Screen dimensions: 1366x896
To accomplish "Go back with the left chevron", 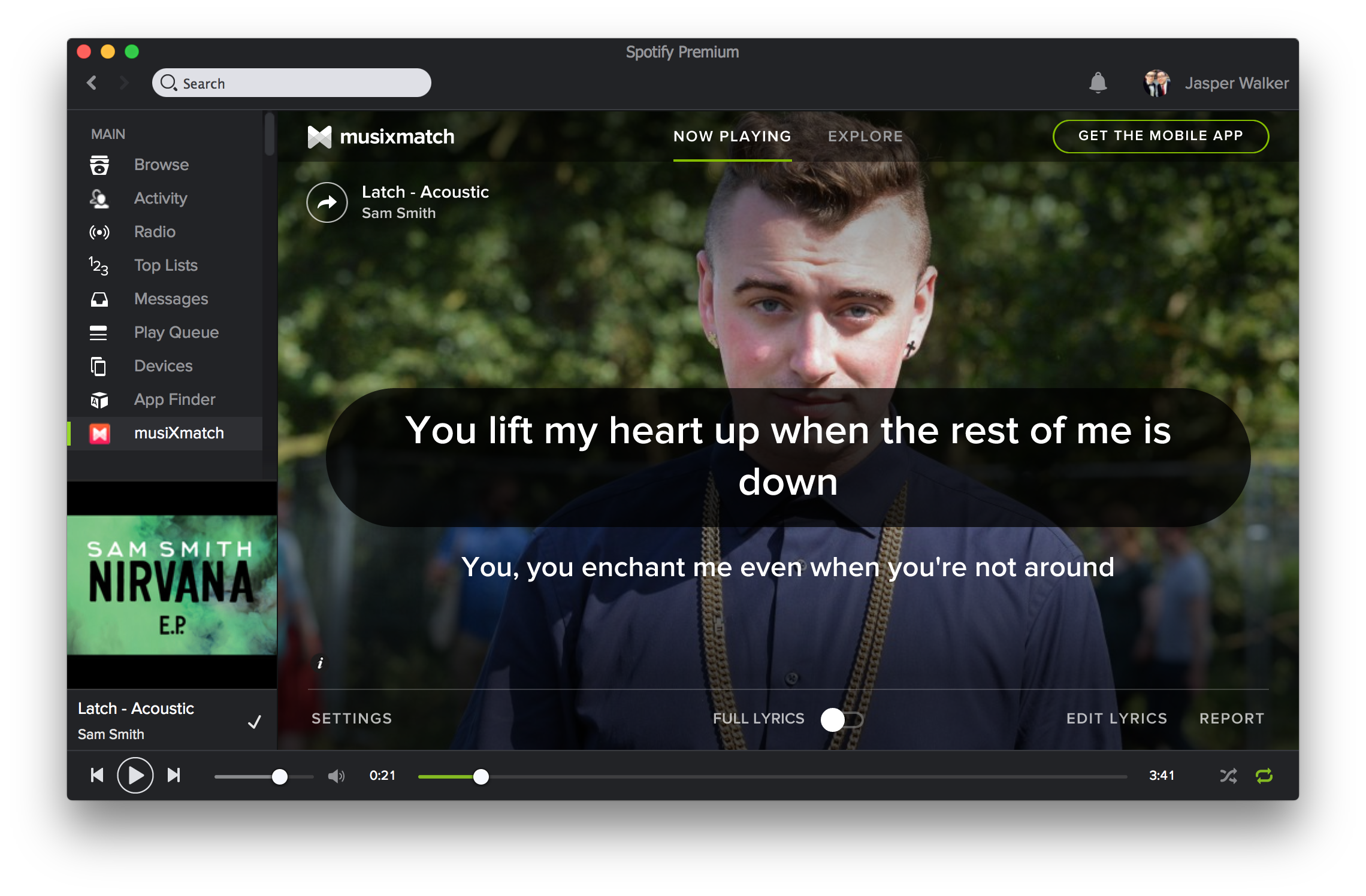I will click(x=92, y=83).
